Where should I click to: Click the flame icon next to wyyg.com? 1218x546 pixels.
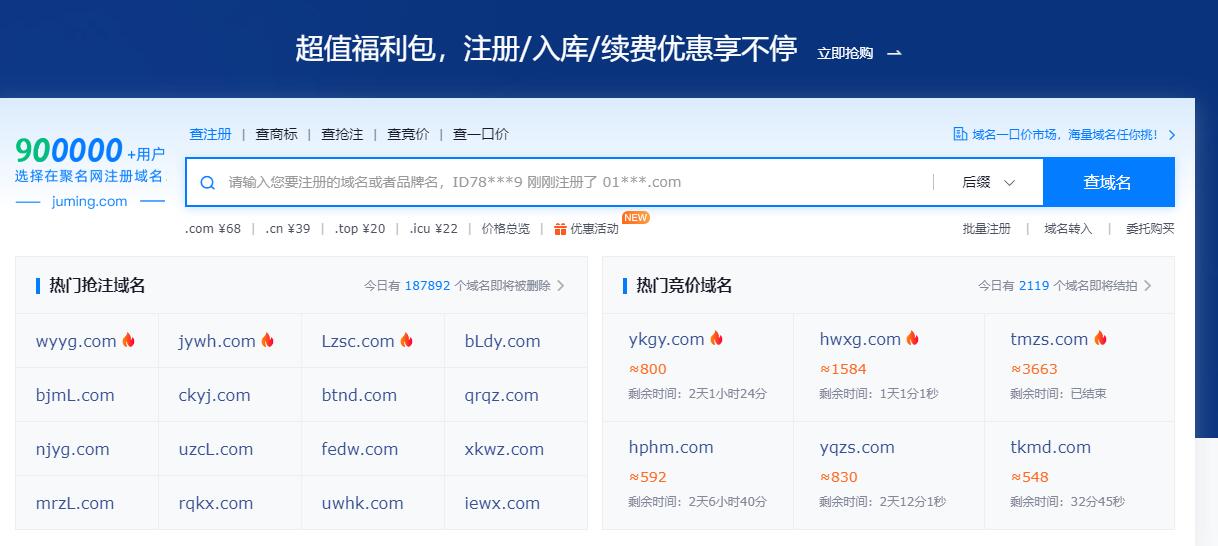[129, 341]
